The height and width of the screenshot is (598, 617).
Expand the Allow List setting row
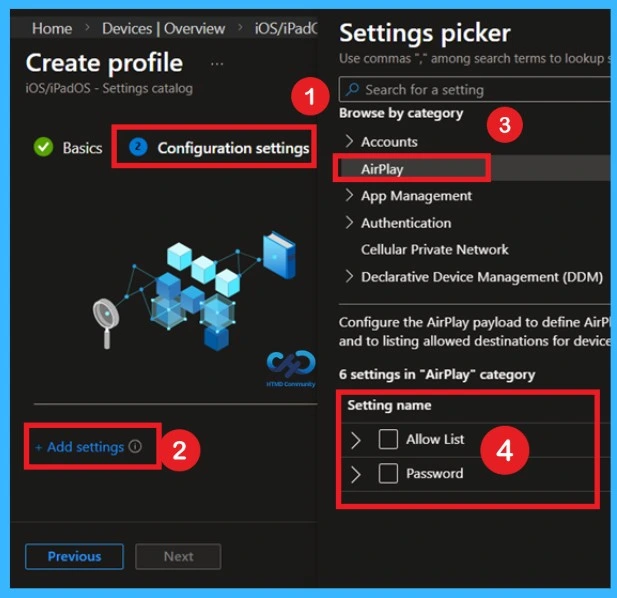(356, 440)
